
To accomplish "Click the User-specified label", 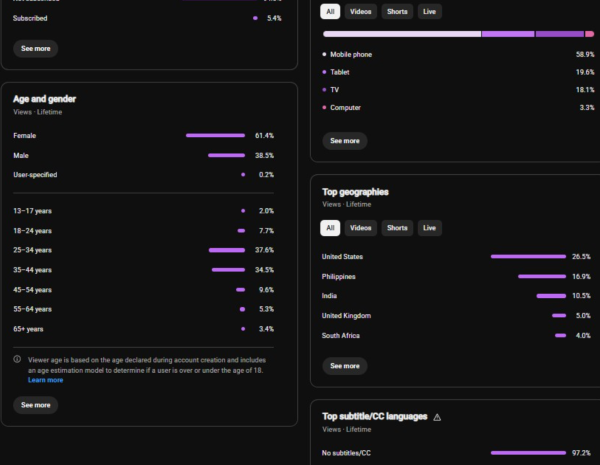I will click(x=35, y=175).
